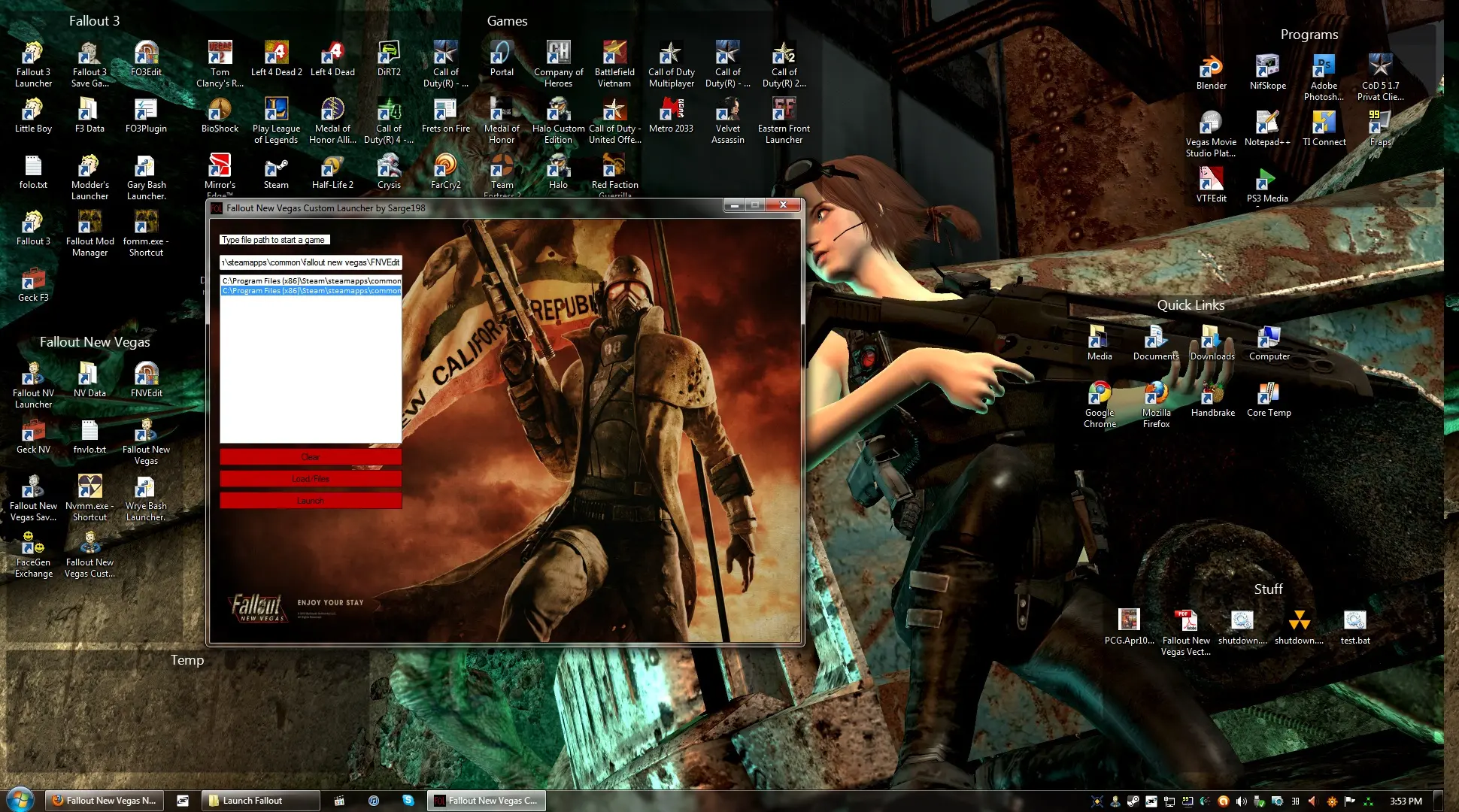Open the VTFEdit desktop icon
Image resolution: width=1459 pixels, height=812 pixels.
1211,185
